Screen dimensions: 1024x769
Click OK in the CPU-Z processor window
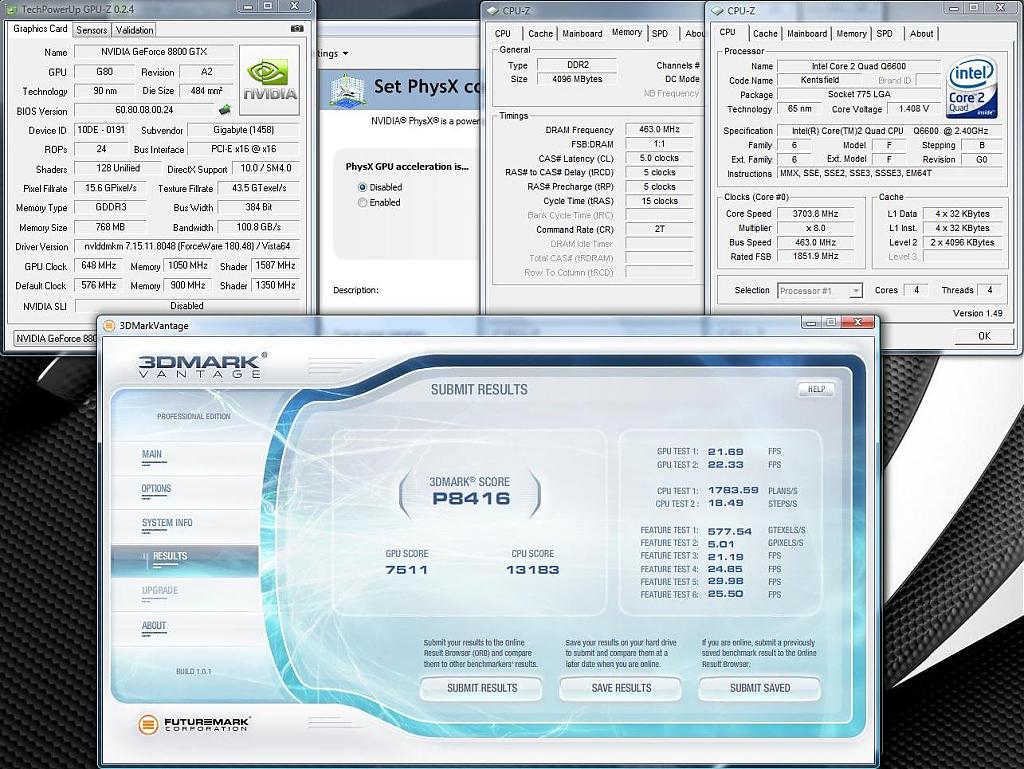pos(984,336)
